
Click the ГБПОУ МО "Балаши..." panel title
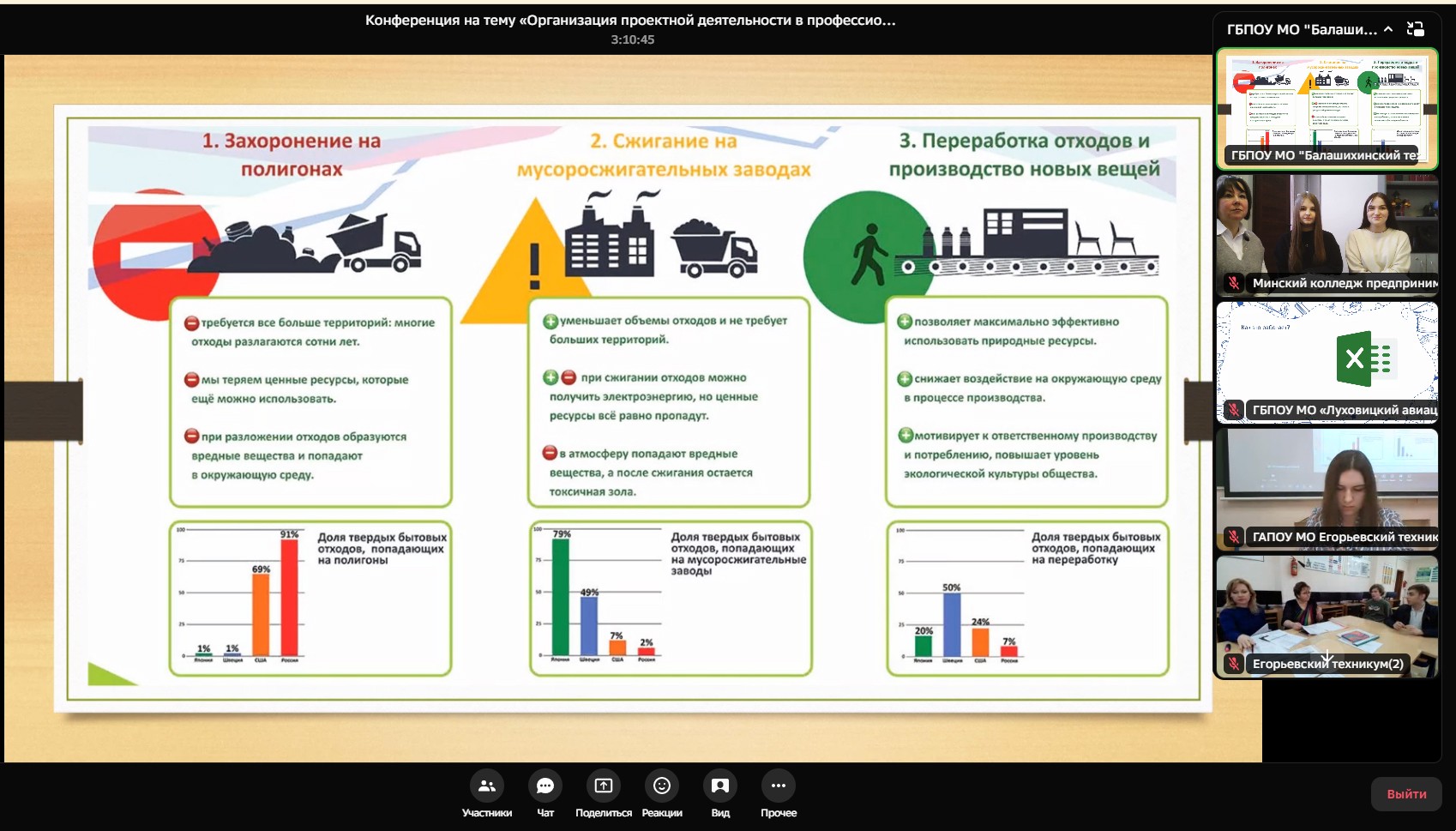1301,29
